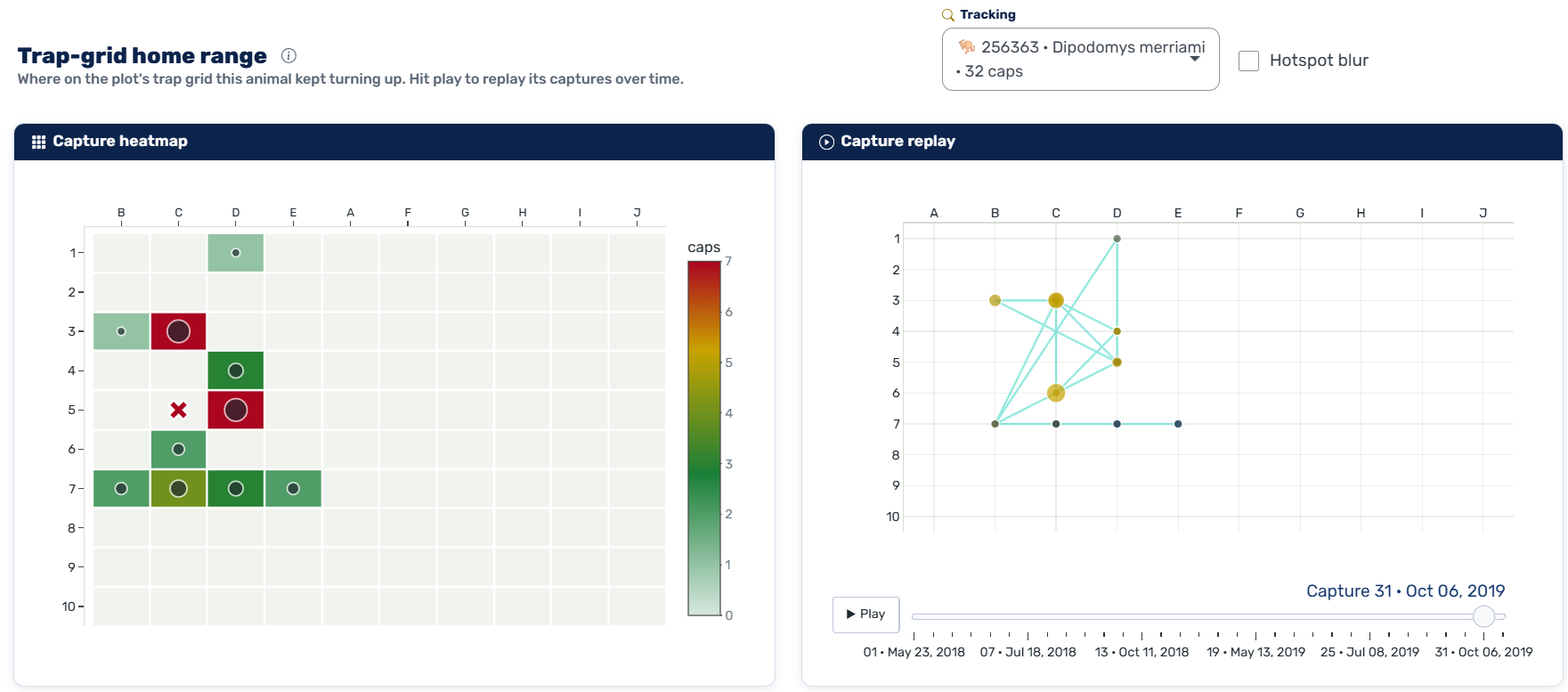Open the tracked animal dropdown

(x=1080, y=59)
